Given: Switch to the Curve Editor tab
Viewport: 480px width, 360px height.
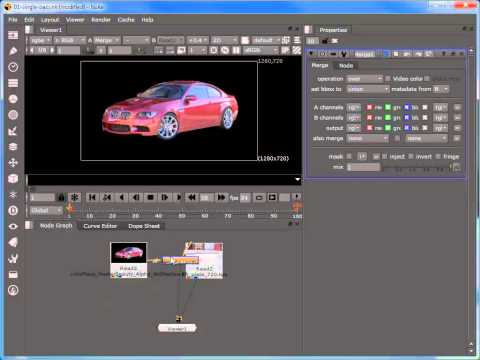Looking at the screenshot, I should click(x=100, y=226).
